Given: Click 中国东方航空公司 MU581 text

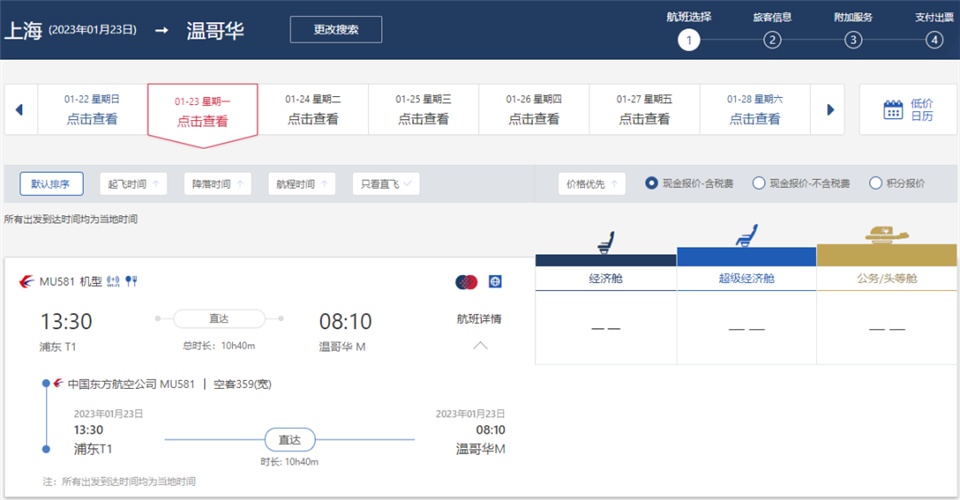Looking at the screenshot, I should (131, 384).
